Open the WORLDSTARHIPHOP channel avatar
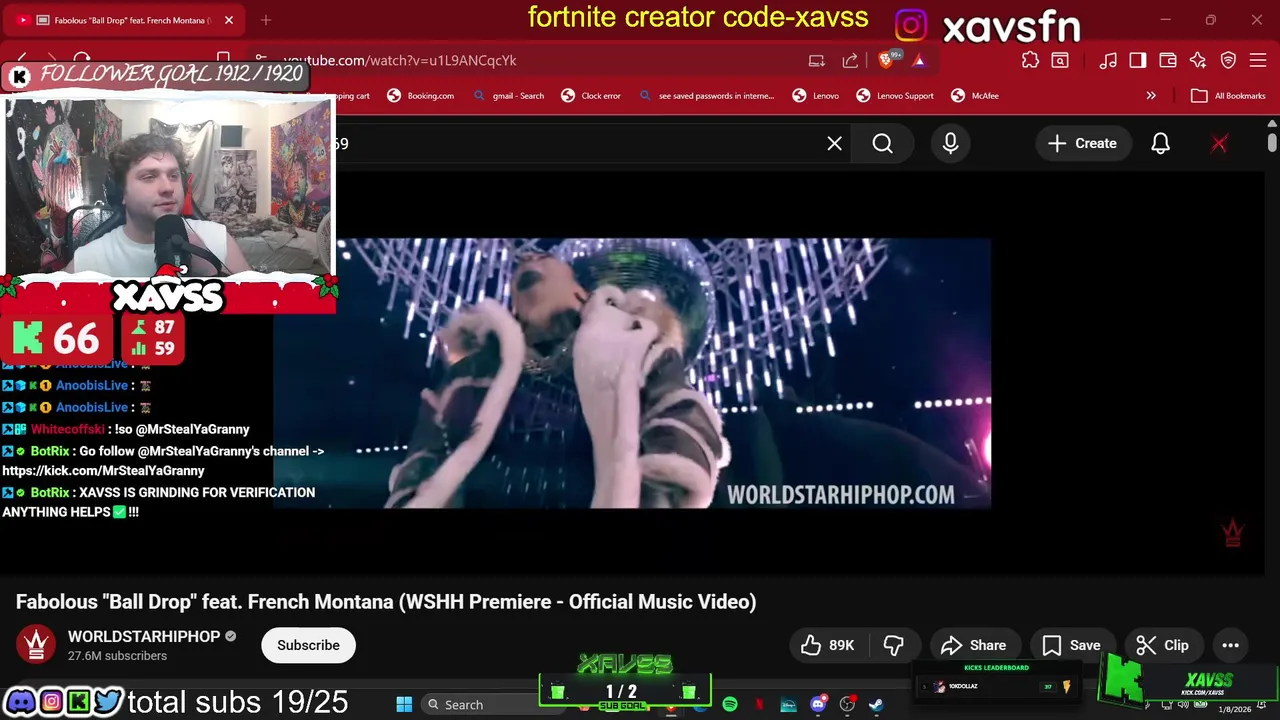The image size is (1280, 720). click(x=37, y=645)
